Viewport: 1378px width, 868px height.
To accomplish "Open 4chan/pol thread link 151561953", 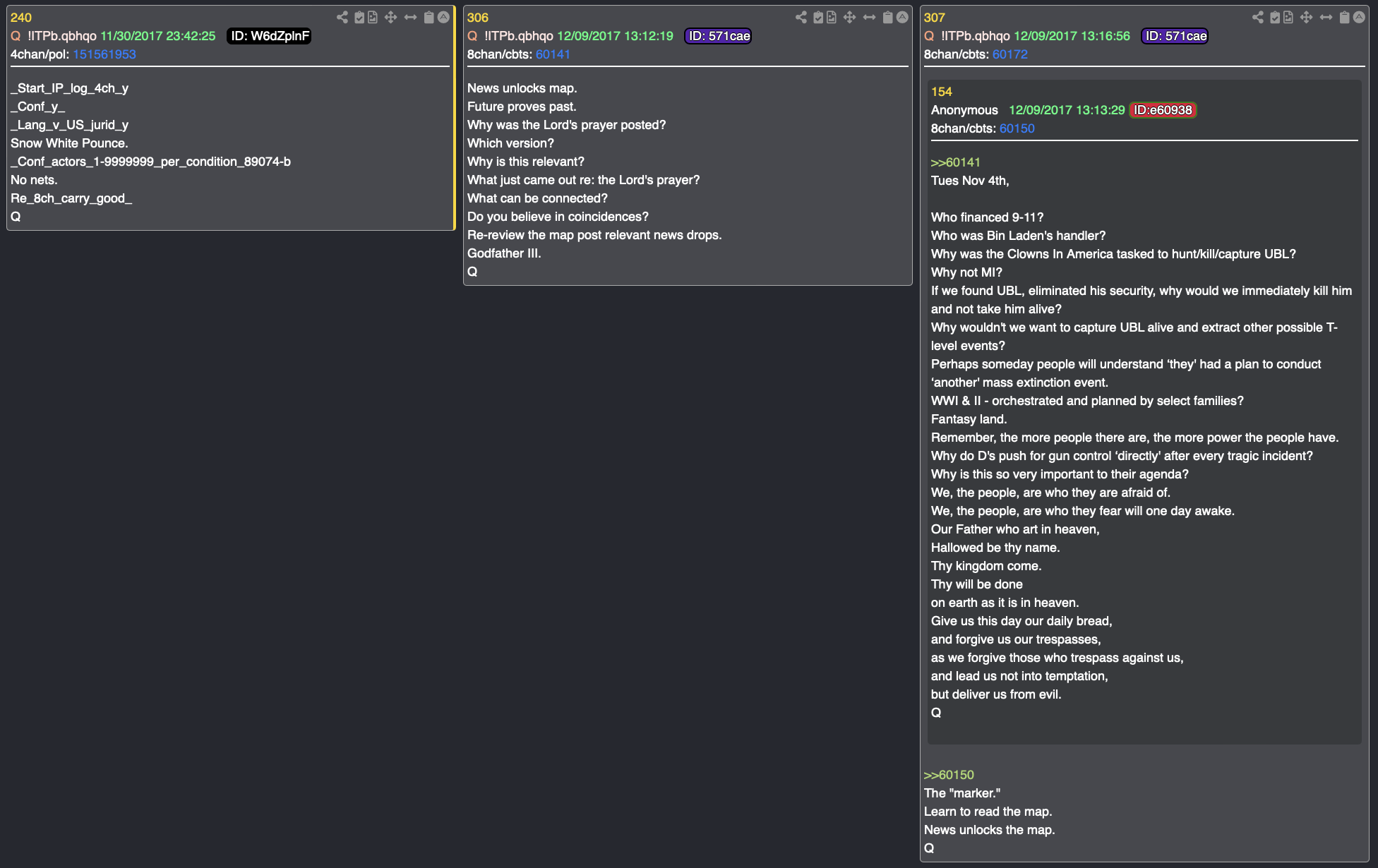I will pyautogui.click(x=104, y=54).
